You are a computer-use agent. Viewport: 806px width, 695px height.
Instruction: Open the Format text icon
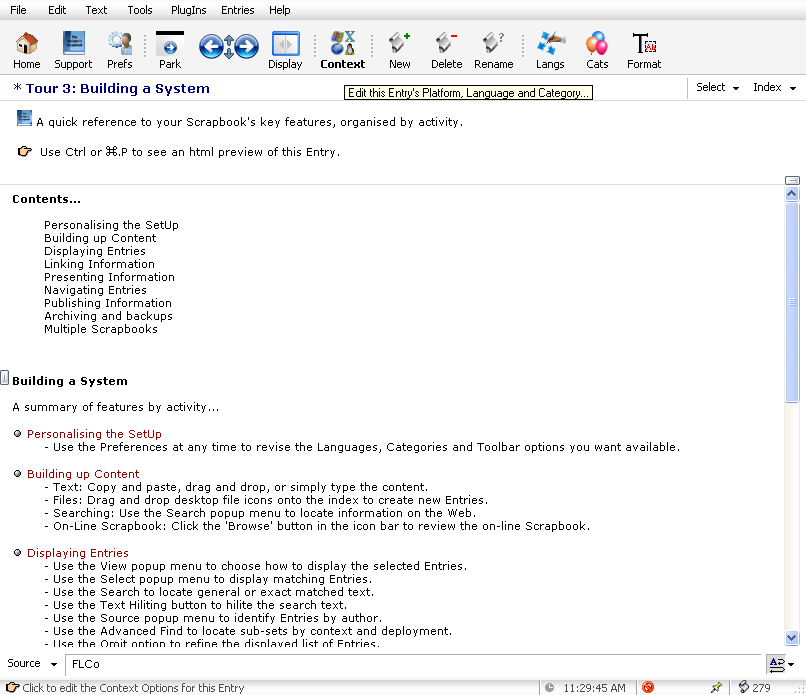click(644, 50)
